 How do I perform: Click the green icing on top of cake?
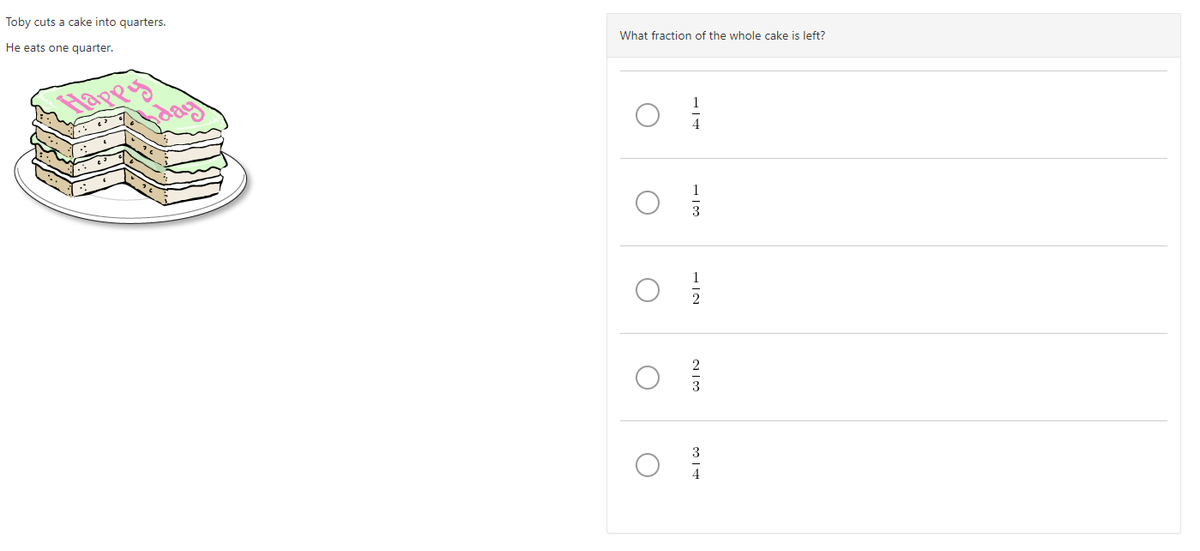click(x=60, y=98)
